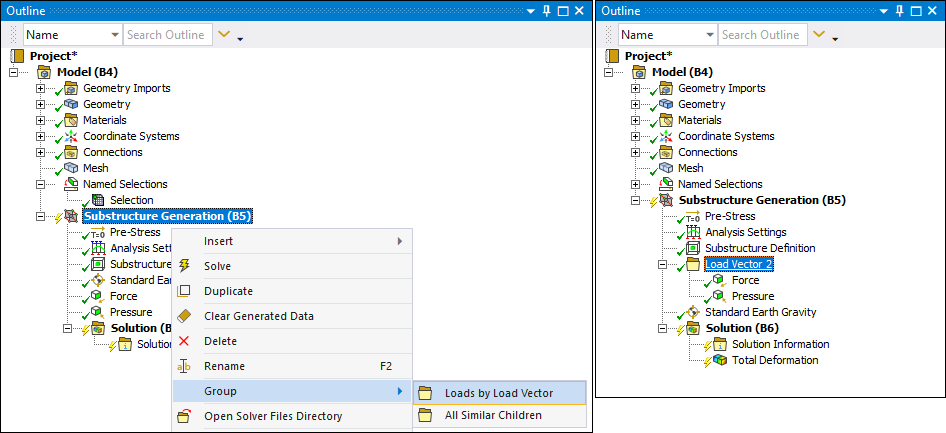Click Load Vector 2 folder icon in right Outline

[693, 264]
